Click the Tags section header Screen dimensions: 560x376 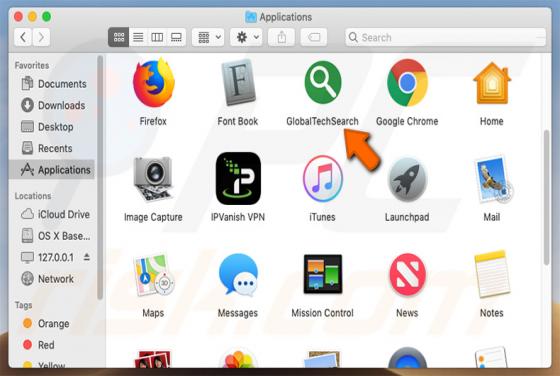click(x=24, y=305)
